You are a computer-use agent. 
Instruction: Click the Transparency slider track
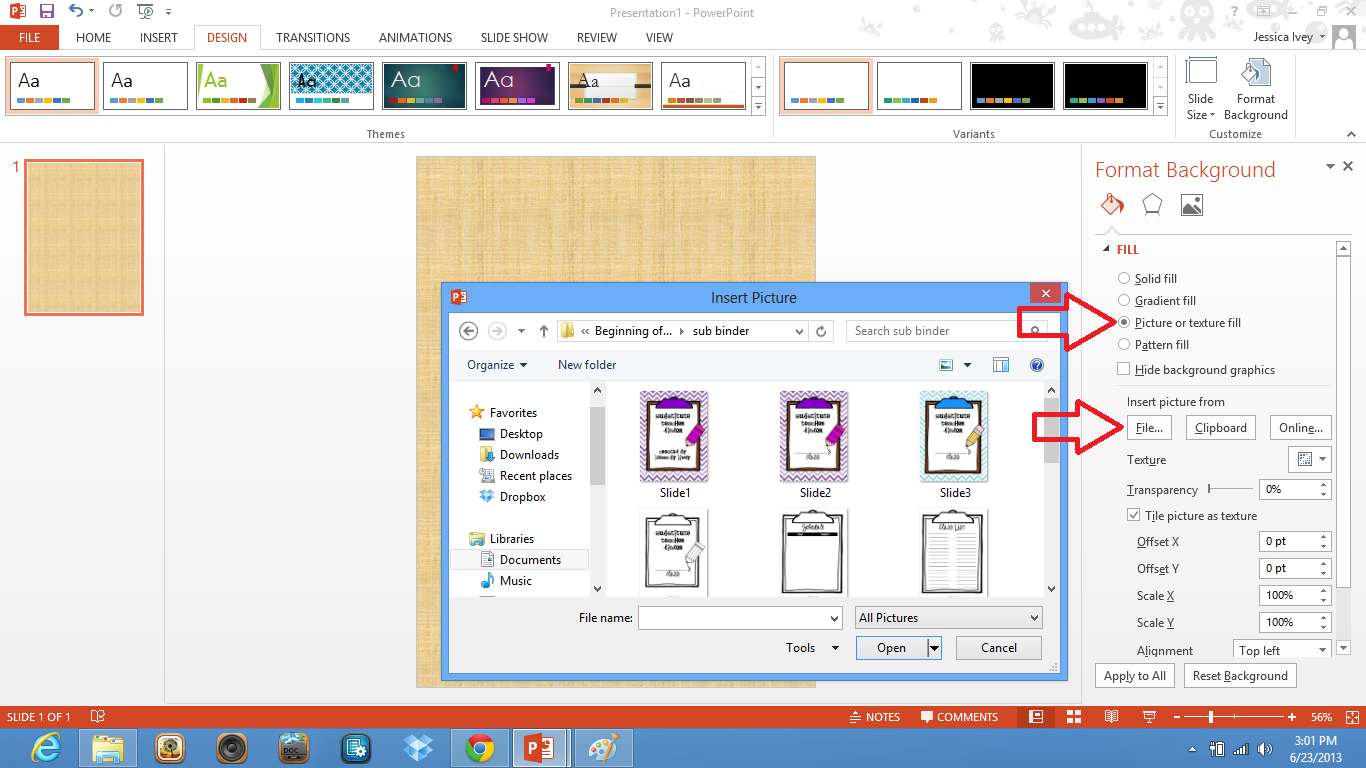1230,489
